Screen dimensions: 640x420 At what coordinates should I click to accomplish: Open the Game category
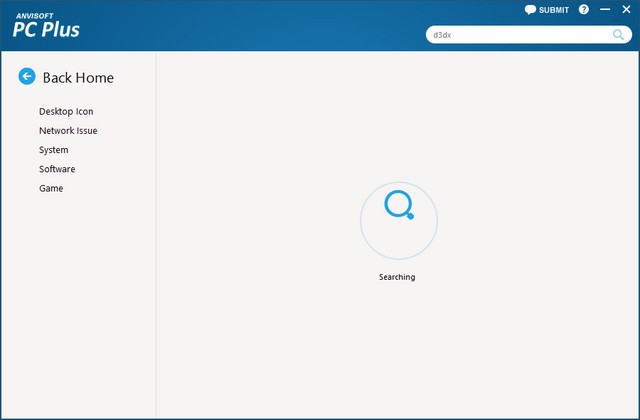(51, 188)
